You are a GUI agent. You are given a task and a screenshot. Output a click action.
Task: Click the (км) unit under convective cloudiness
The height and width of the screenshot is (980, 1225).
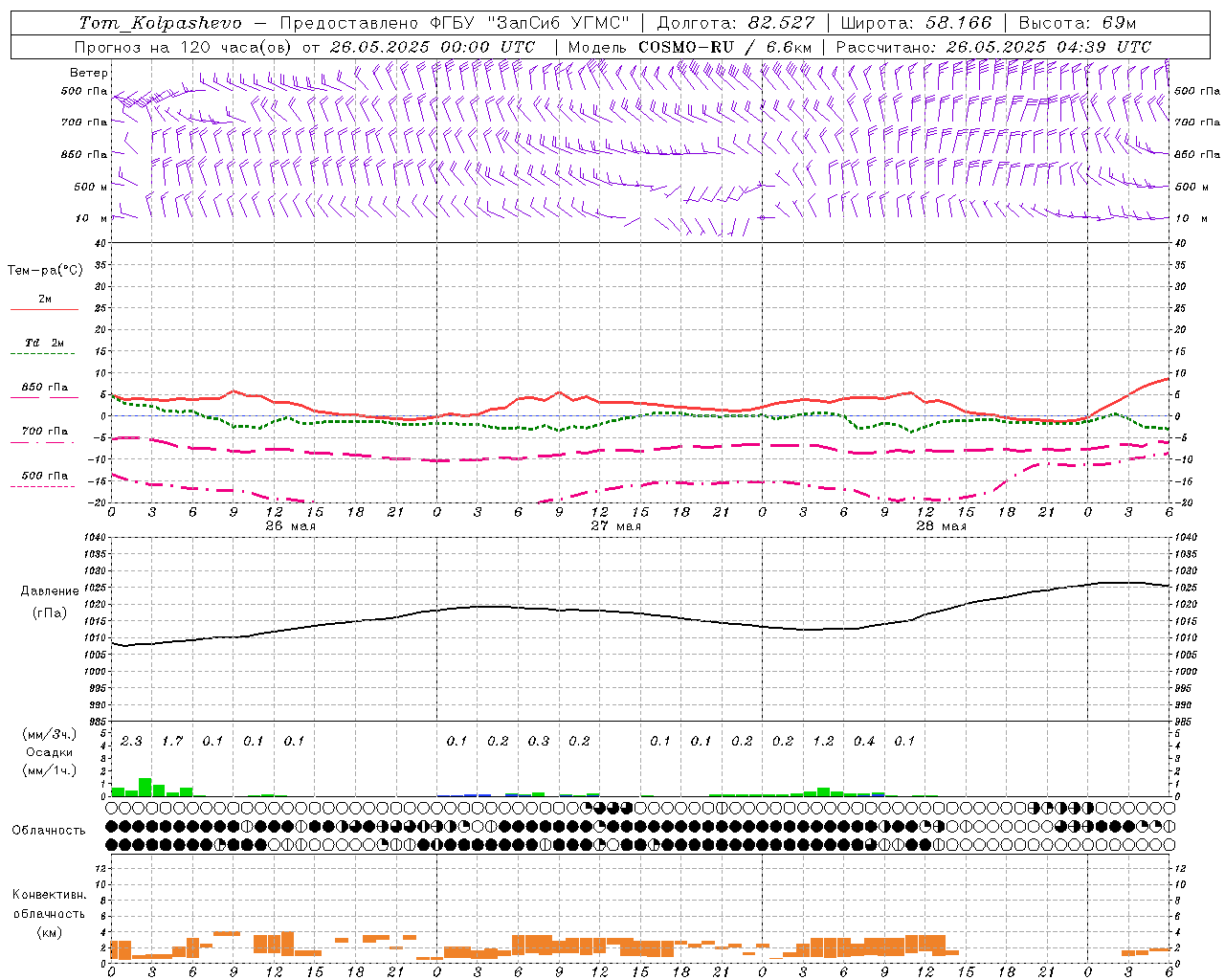click(x=49, y=931)
